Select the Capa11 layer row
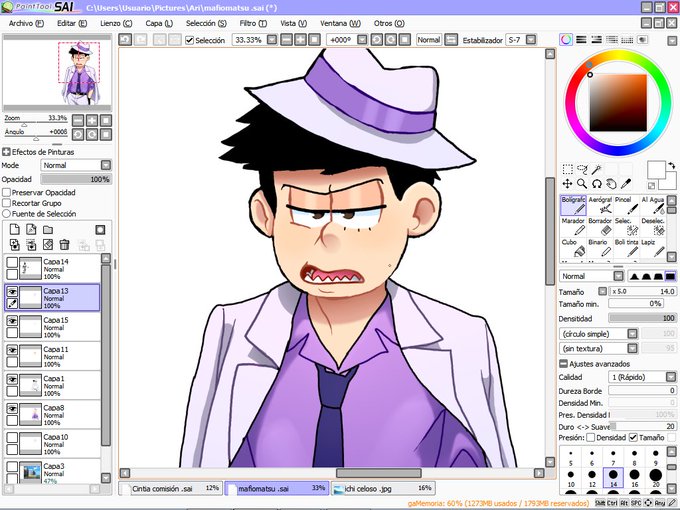 click(52, 356)
